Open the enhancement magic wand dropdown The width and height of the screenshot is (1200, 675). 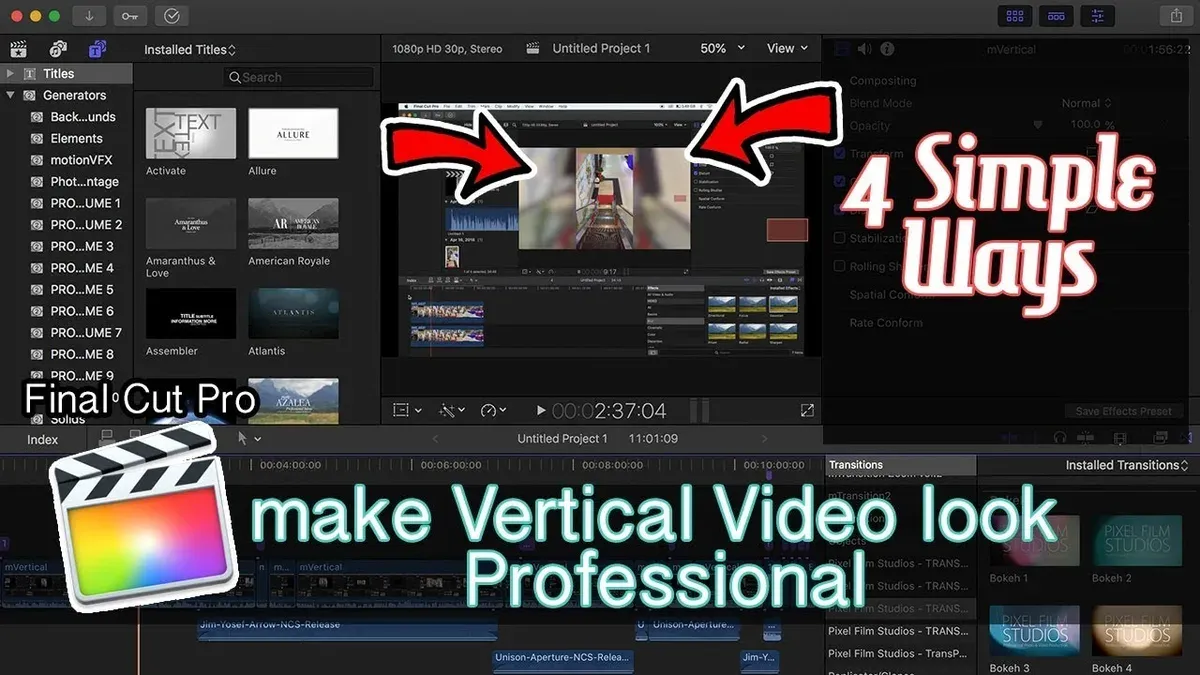pyautogui.click(x=454, y=410)
